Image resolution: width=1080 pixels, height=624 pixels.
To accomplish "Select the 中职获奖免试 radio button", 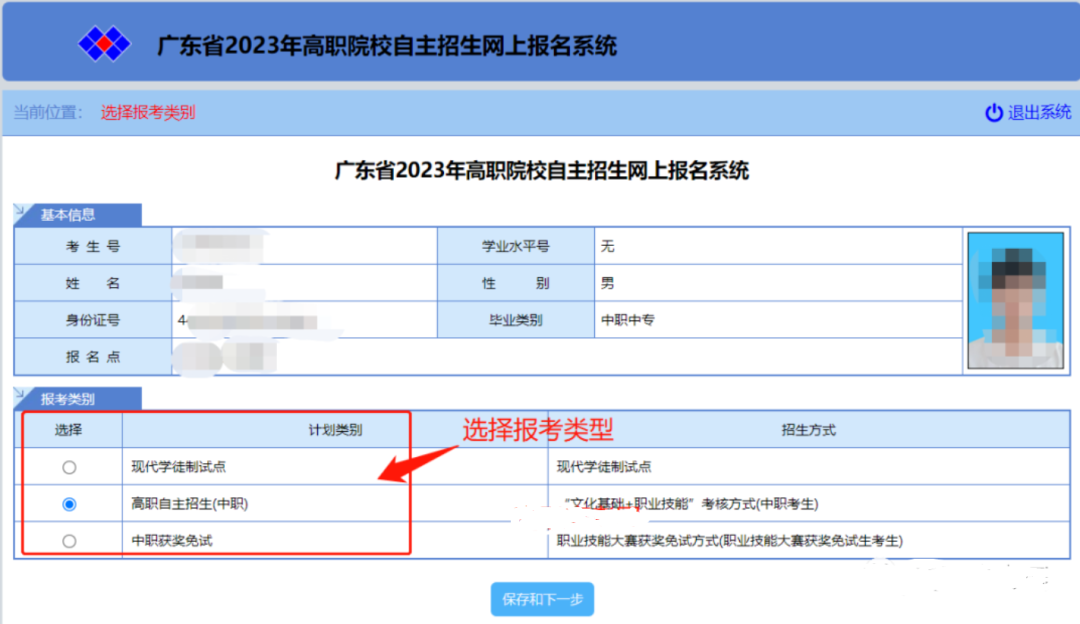I will click(68, 540).
